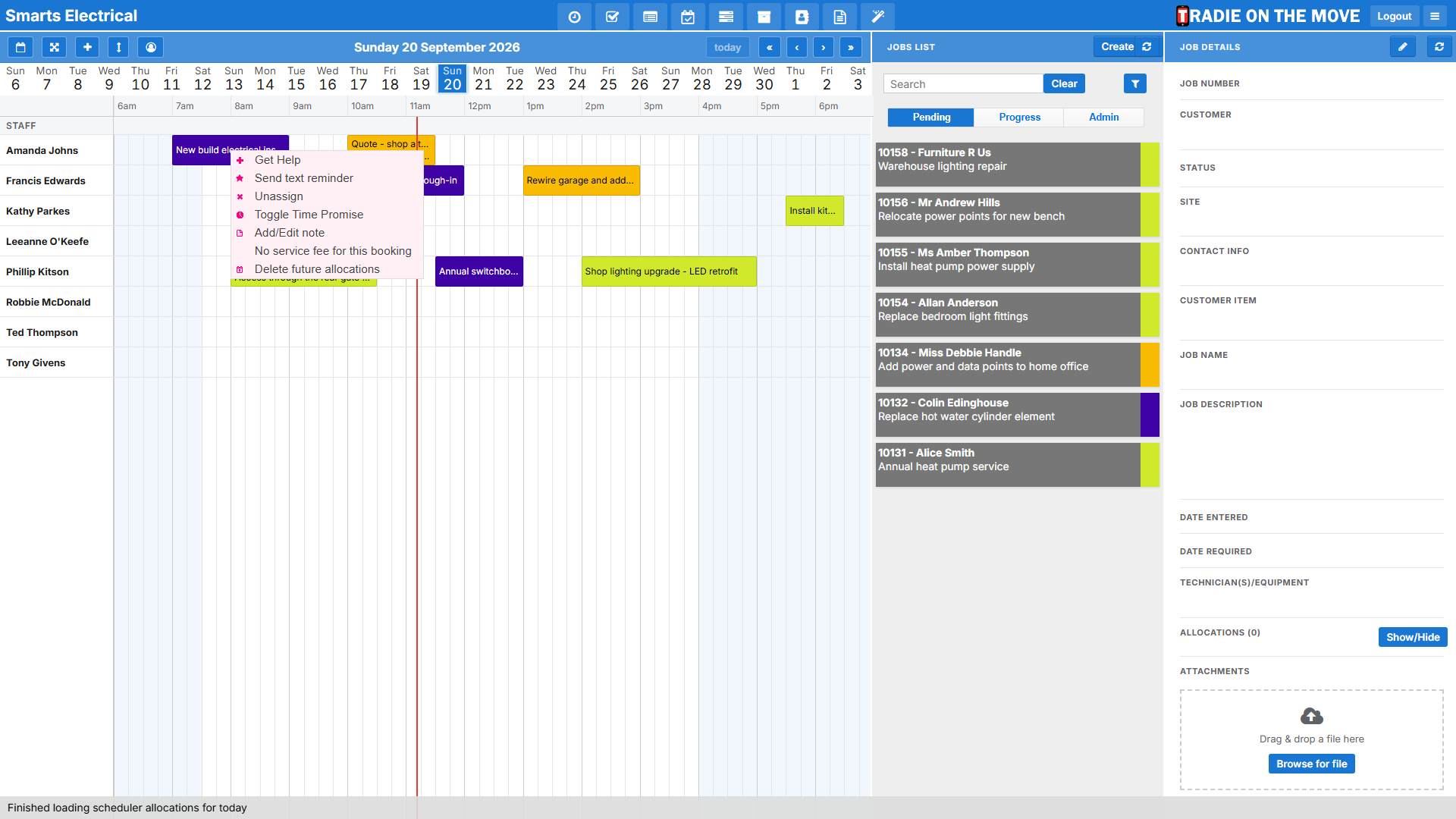Image resolution: width=1456 pixels, height=819 pixels.
Task: Open Shop lighting upgrade LED retrofit booking
Action: pos(669,271)
